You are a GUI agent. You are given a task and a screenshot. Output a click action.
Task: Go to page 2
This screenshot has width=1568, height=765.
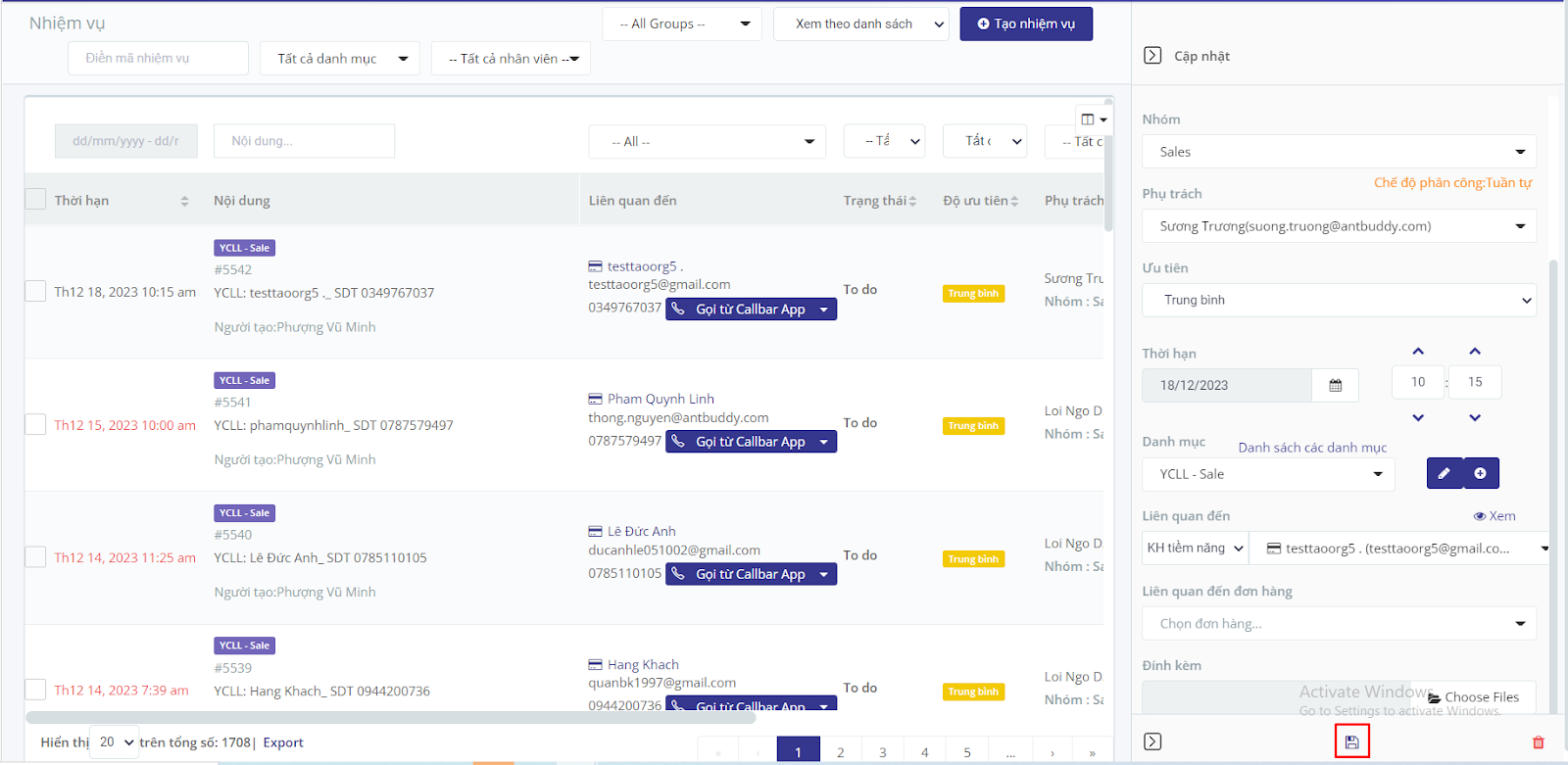click(840, 752)
